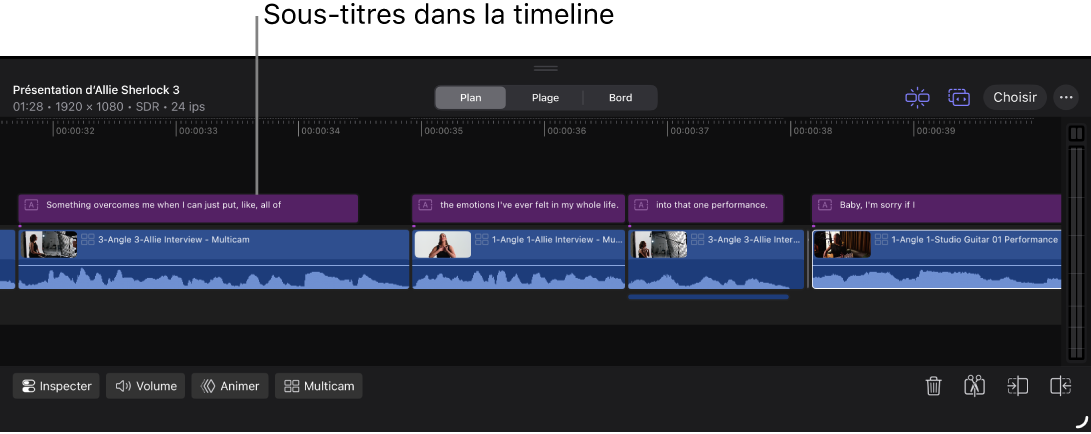This screenshot has width=1091, height=434.
Task: Click the timeline ruler at 00:00:39
Action: 934,130
